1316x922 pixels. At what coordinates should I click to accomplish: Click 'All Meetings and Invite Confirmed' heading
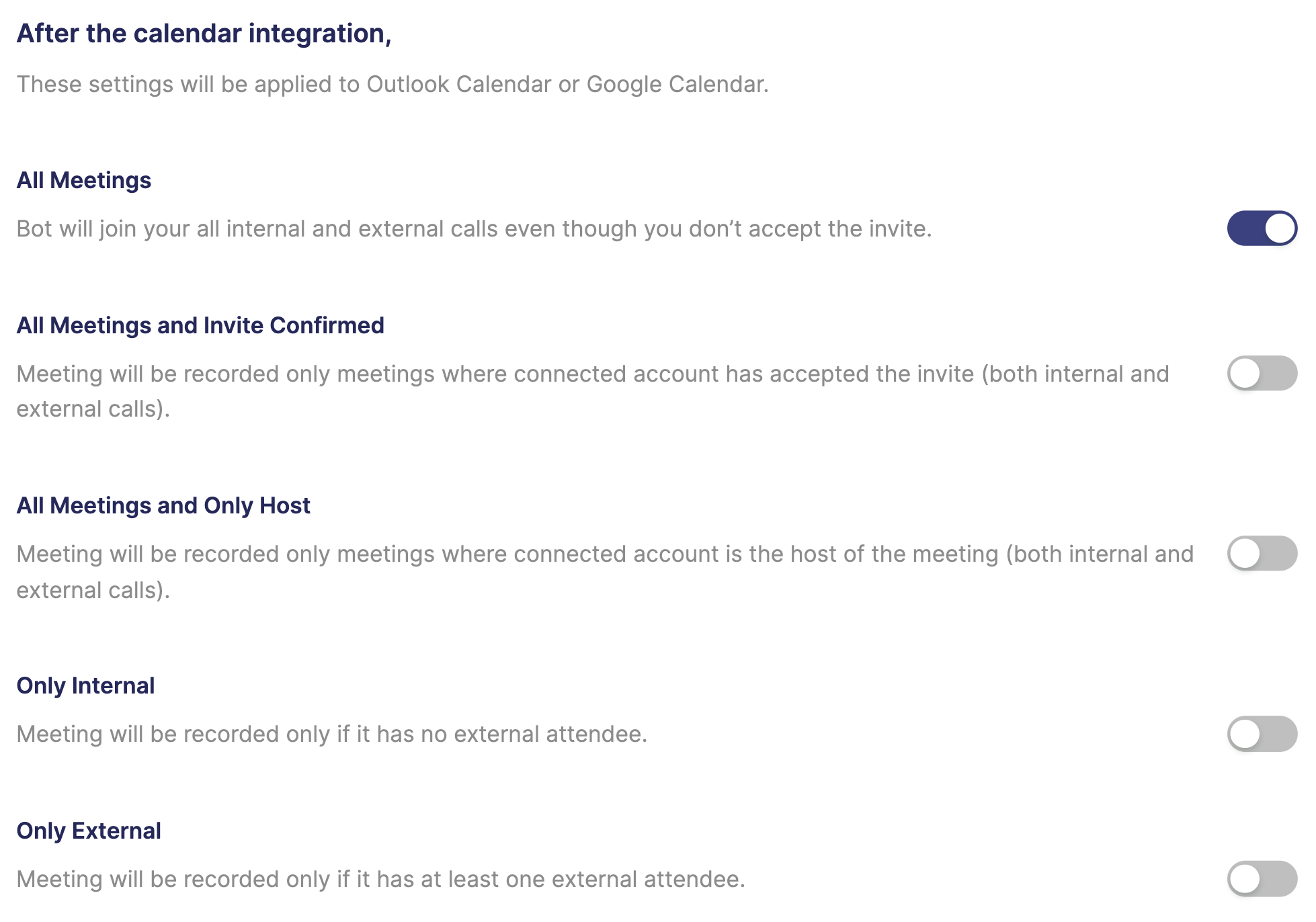200,325
